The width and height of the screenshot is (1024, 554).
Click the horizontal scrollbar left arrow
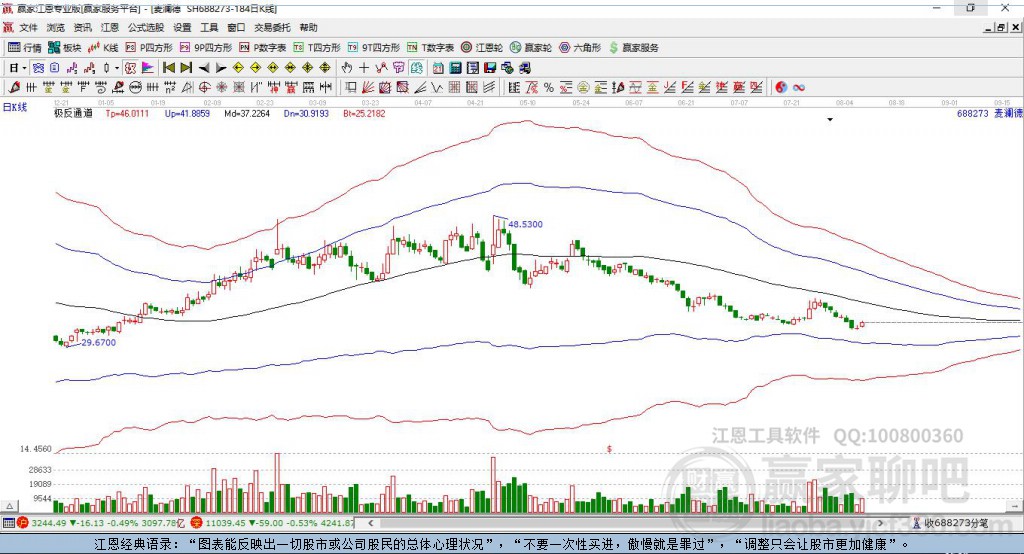371,523
